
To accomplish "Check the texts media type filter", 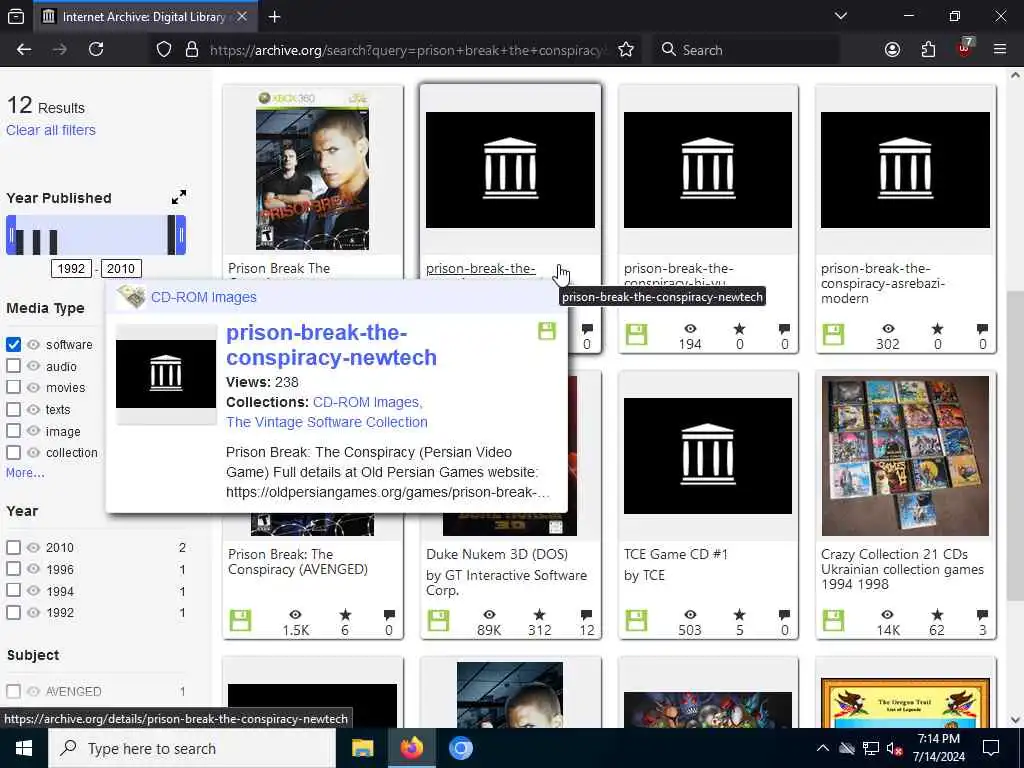I will (x=14, y=409).
